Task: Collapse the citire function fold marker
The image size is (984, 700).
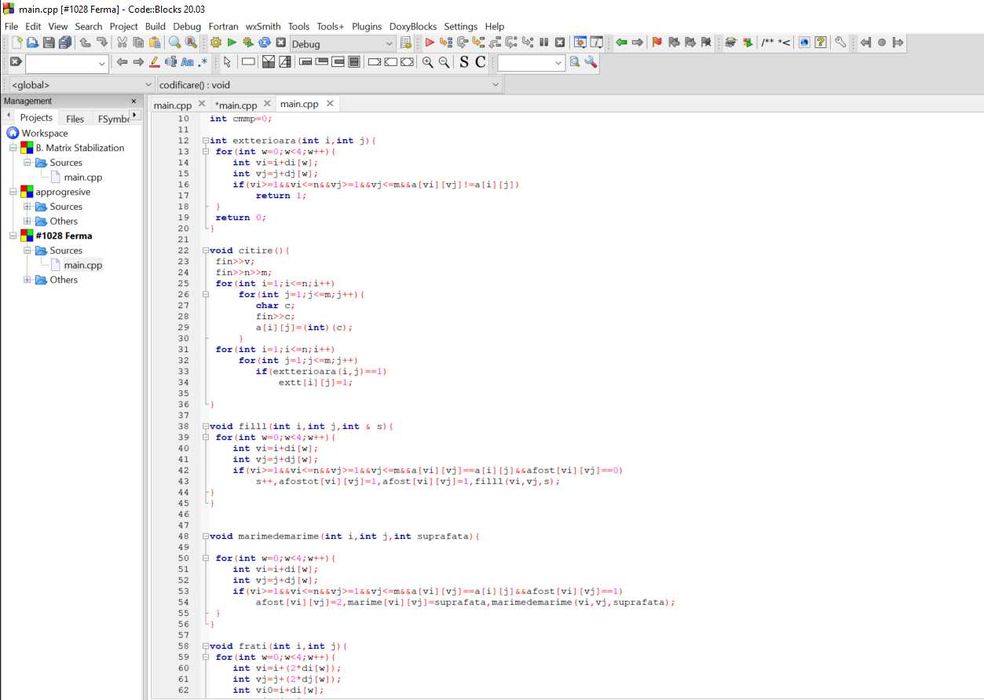Action: click(205, 250)
